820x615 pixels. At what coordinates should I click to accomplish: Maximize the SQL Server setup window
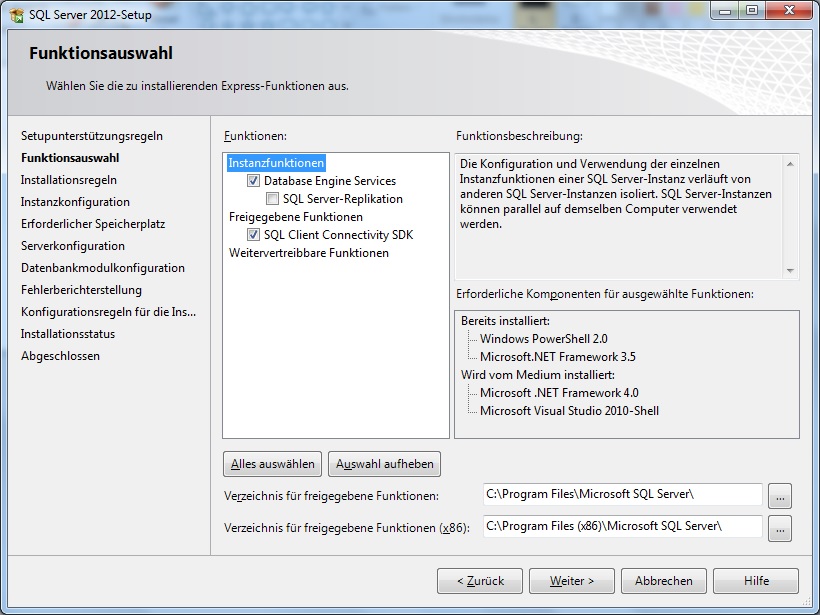(x=751, y=10)
